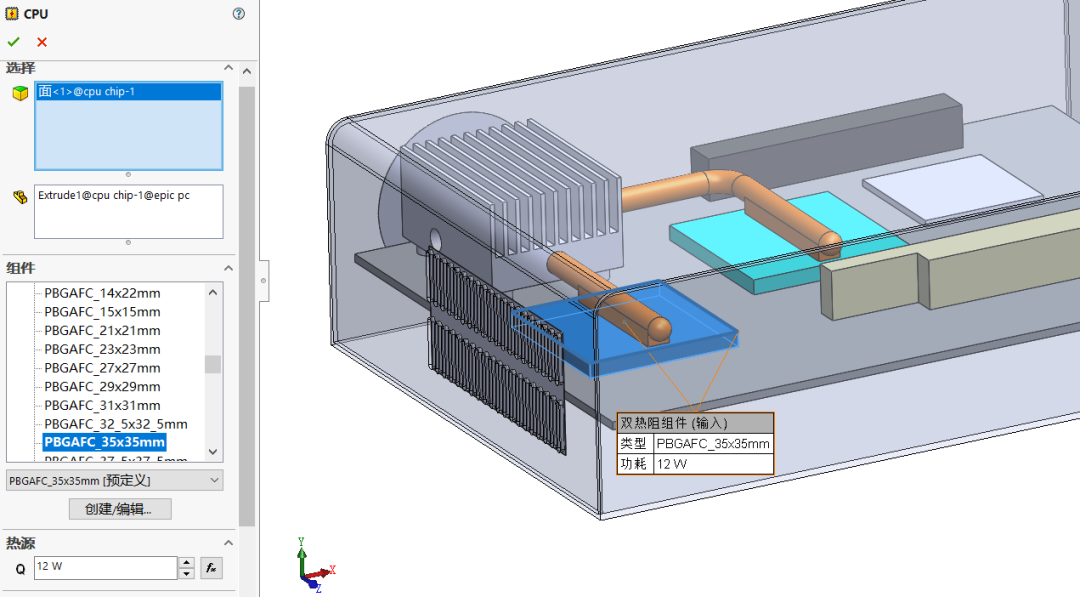Viewport: 1080px width, 597px height.
Task: Select PBGAFC_15x15mm in the component list
Action: (100, 311)
